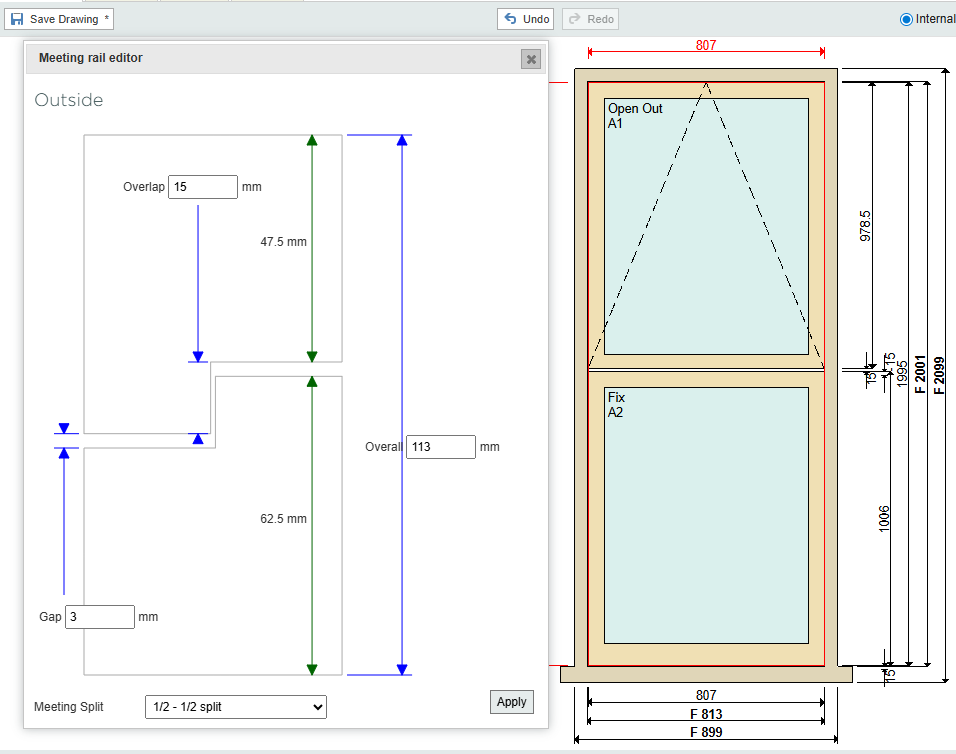
Task: Select the Fix A2 pane
Action: [706, 515]
